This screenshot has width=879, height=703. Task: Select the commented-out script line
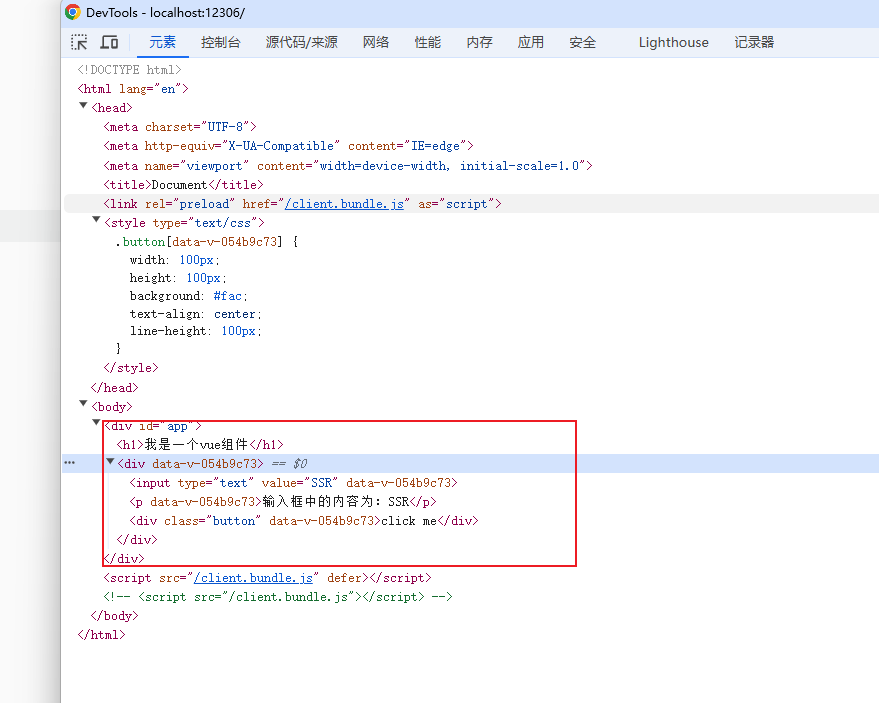tap(278, 597)
